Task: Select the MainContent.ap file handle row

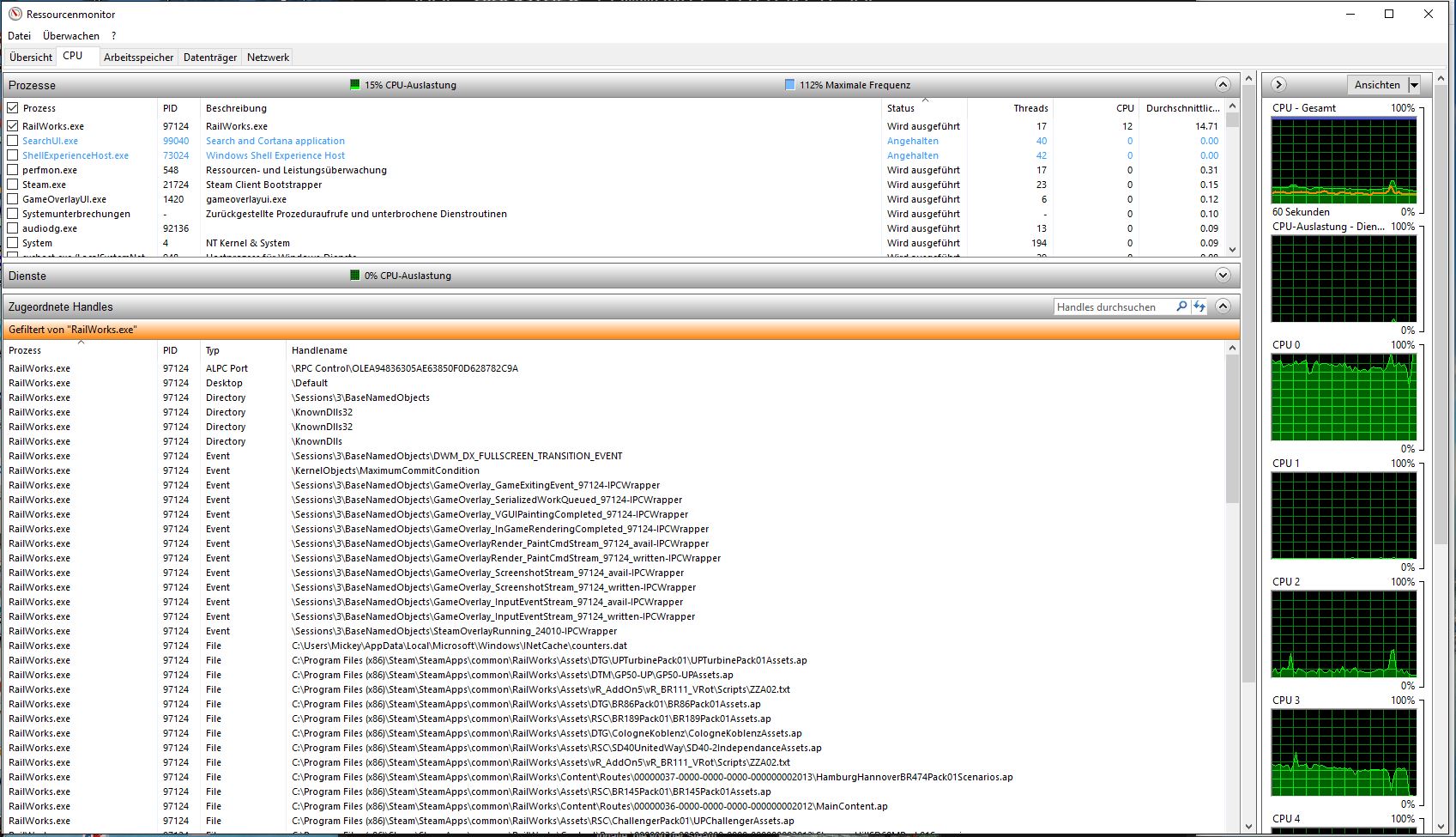Action: pos(613,806)
